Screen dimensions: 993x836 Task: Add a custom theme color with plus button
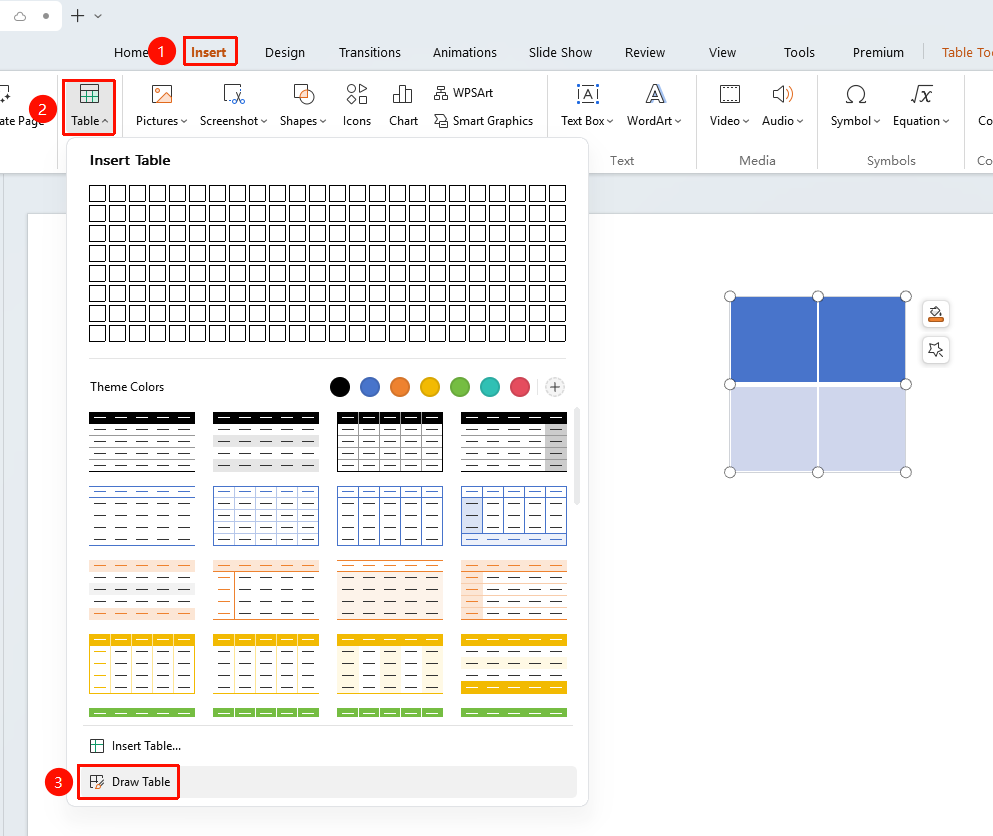click(x=555, y=387)
